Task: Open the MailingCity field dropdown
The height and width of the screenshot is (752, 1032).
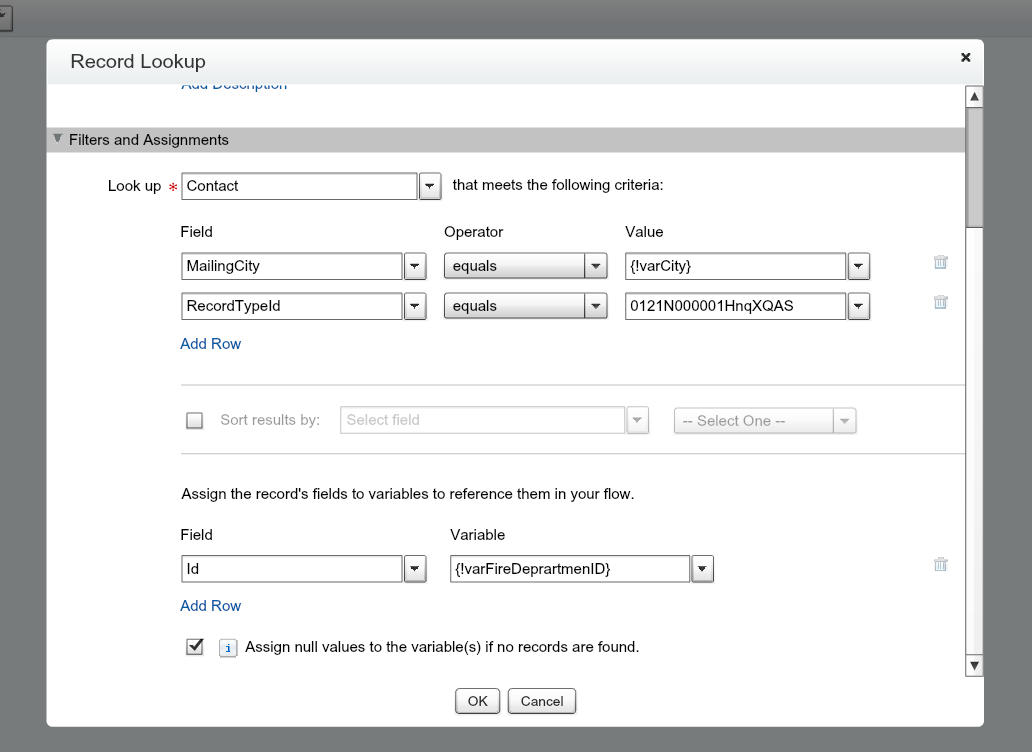Action: 415,267
